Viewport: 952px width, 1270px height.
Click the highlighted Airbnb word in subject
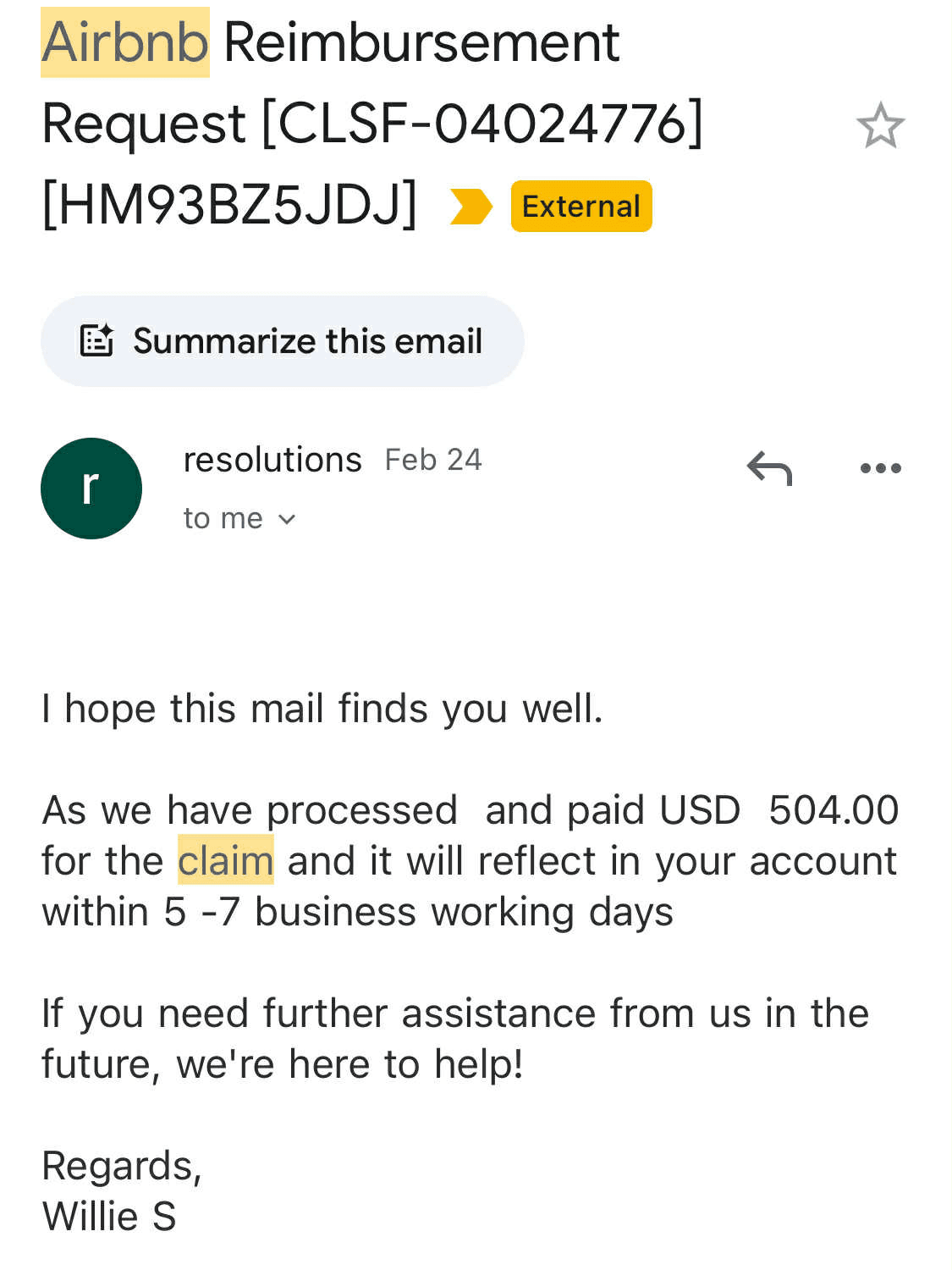pos(125,42)
